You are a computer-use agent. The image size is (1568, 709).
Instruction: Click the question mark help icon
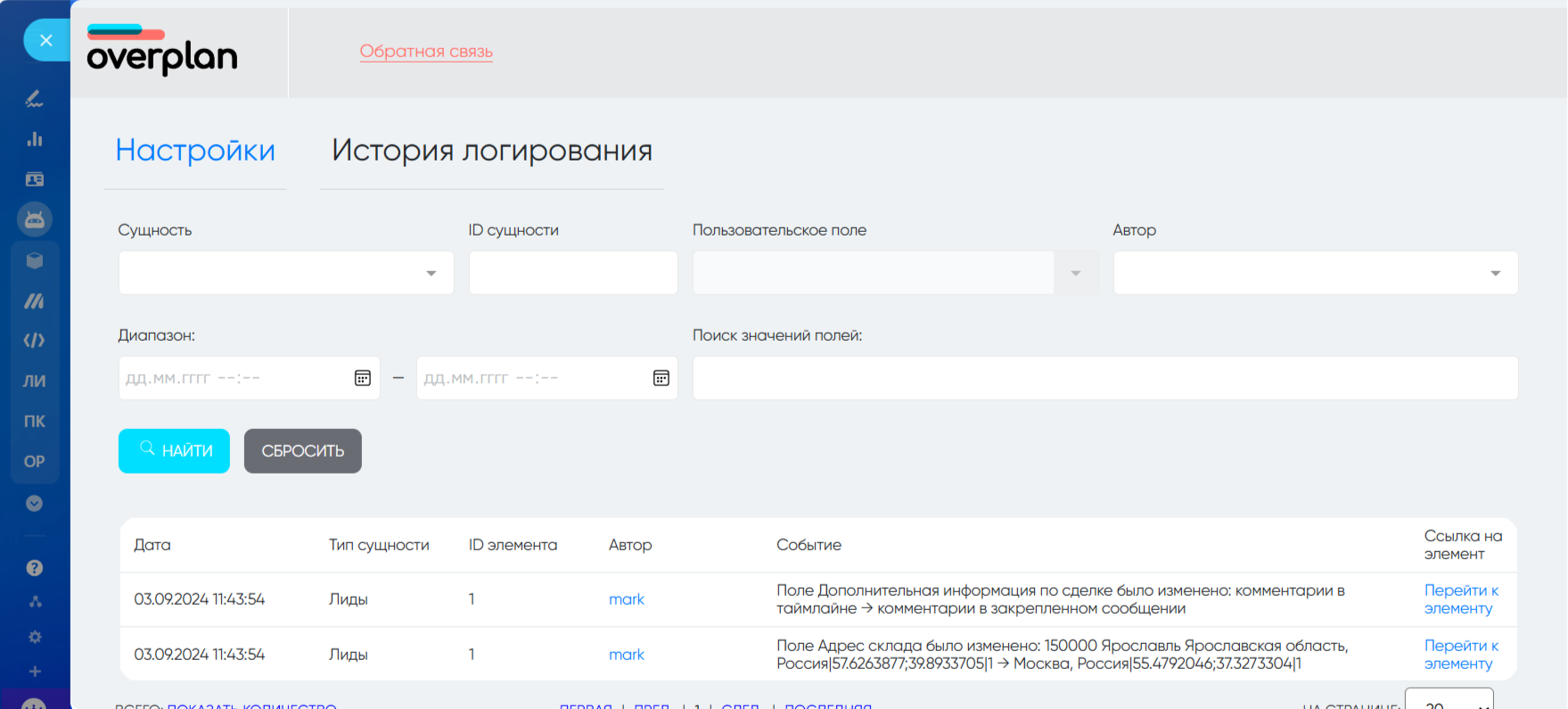35,568
